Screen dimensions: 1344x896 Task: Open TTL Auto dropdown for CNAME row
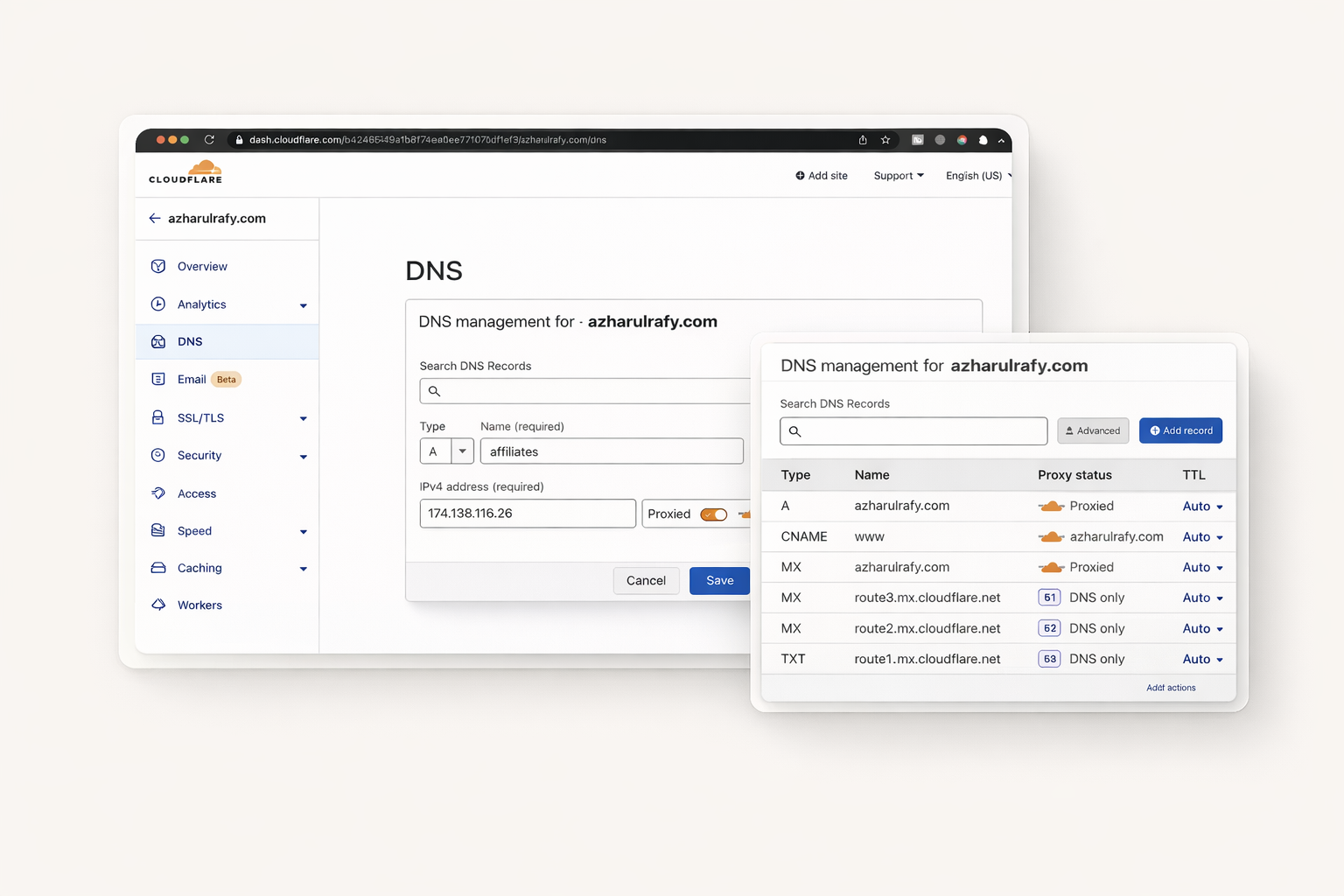pyautogui.click(x=1203, y=537)
